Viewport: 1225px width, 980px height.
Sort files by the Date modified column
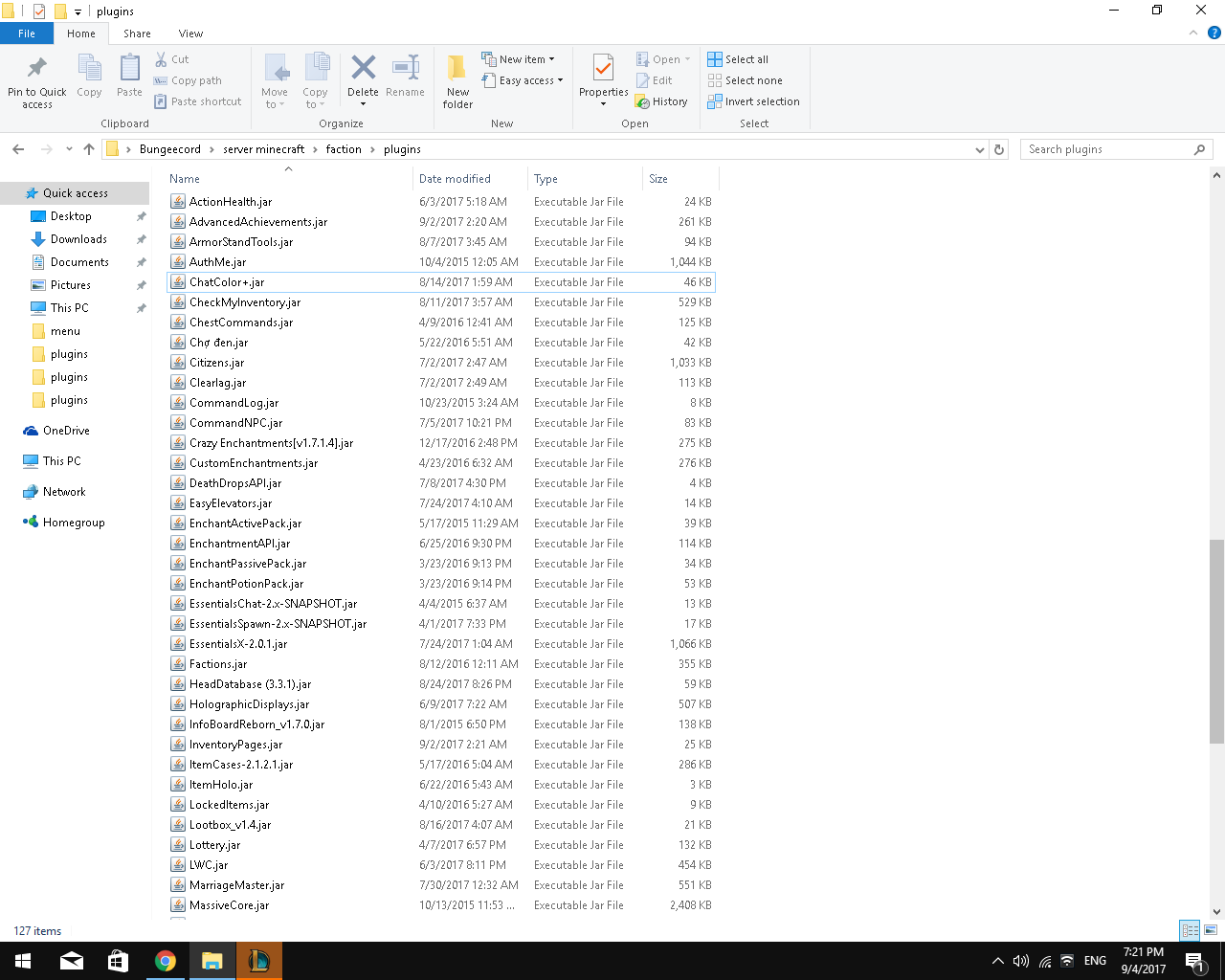(x=457, y=179)
